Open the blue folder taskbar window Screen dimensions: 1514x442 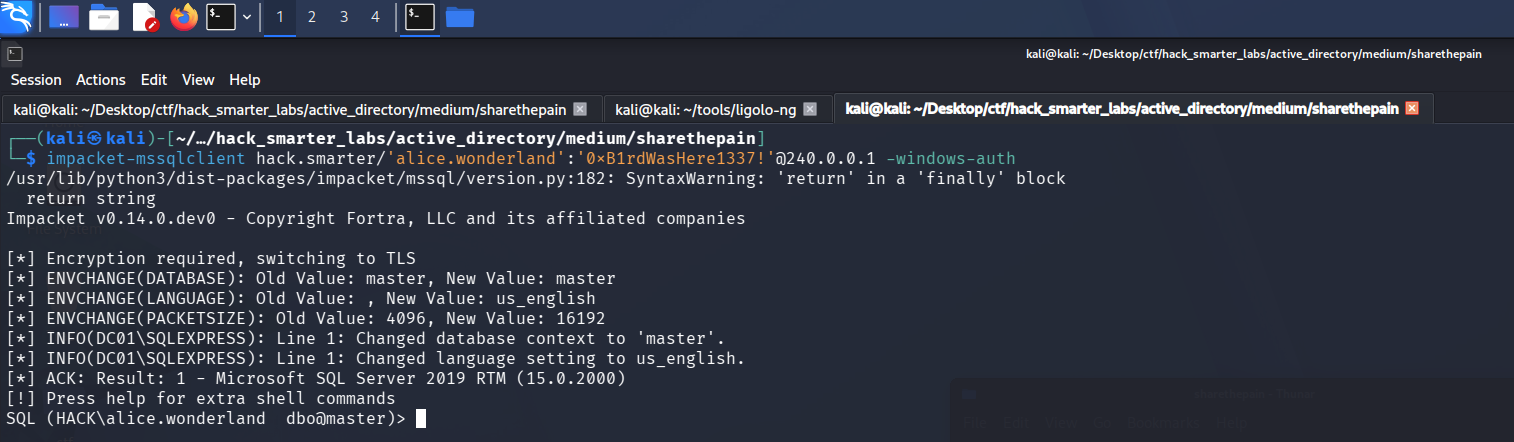459,17
